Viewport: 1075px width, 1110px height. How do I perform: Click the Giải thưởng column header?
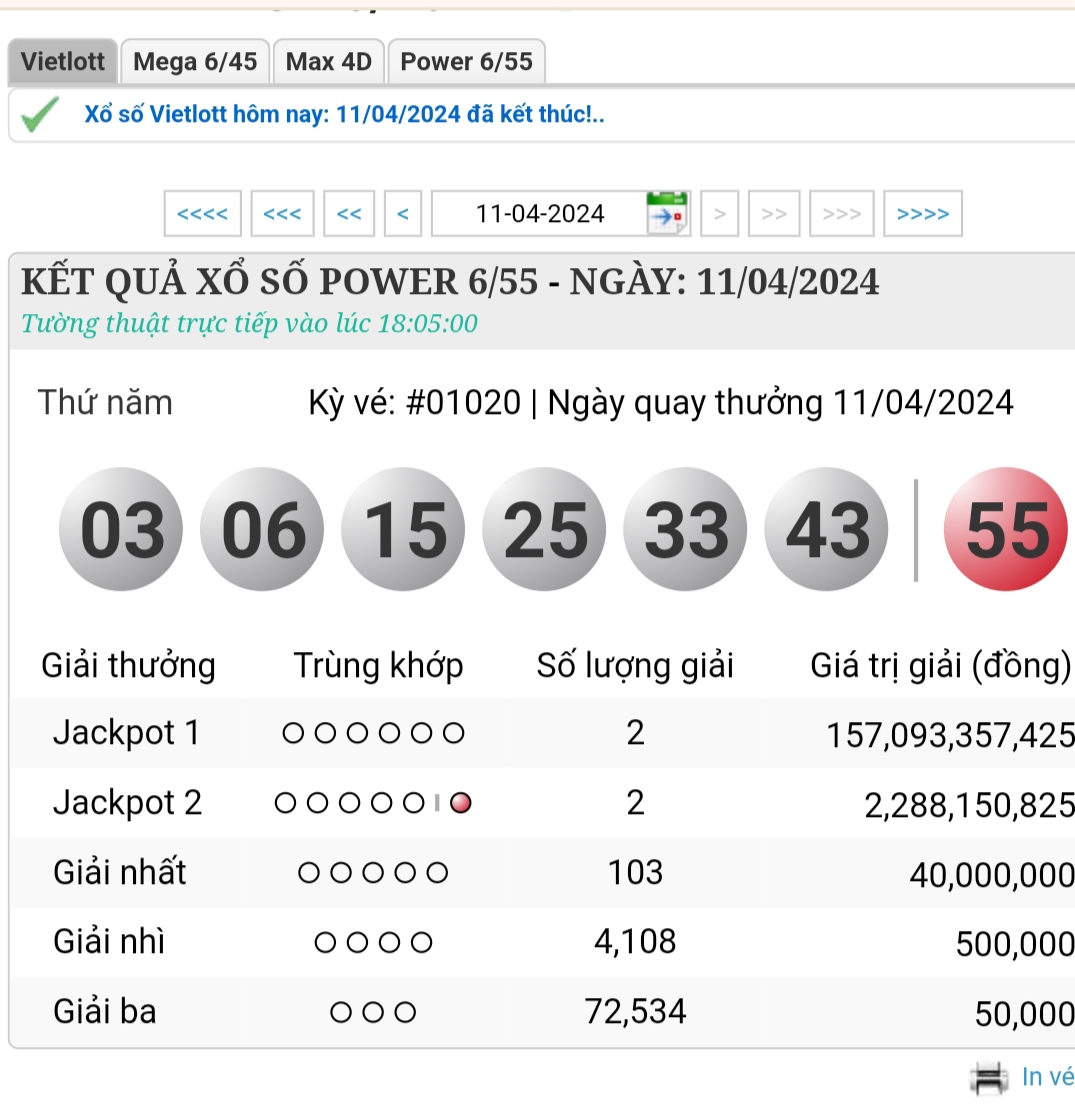pyautogui.click(x=128, y=665)
